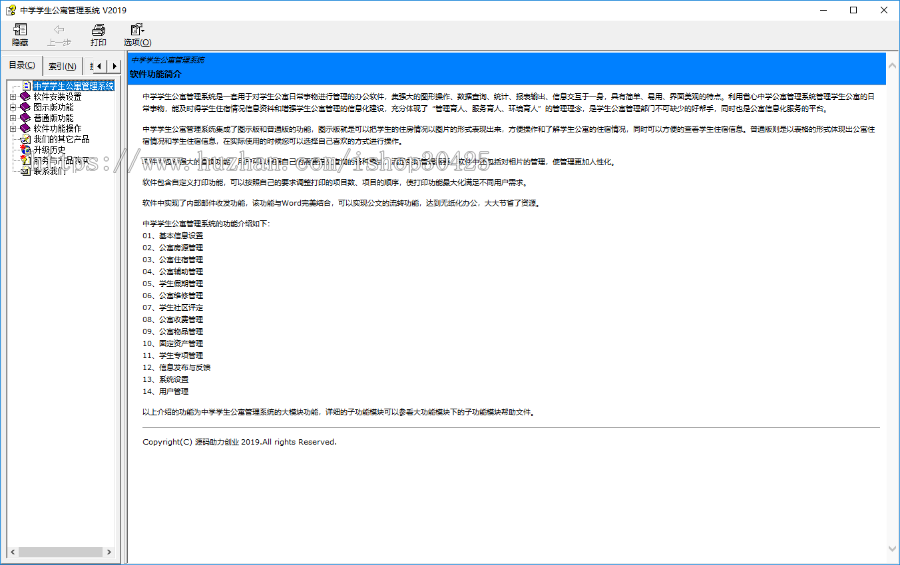Click the page icon beside 中学学生公寓管理系统
Image resolution: width=900 pixels, height=565 pixels.
click(26, 86)
